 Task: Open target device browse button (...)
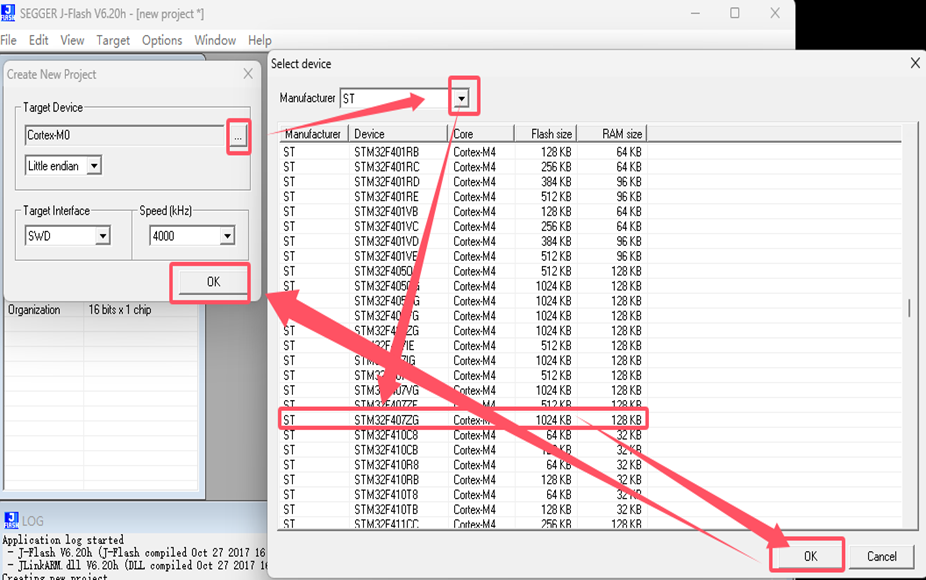[x=238, y=136]
